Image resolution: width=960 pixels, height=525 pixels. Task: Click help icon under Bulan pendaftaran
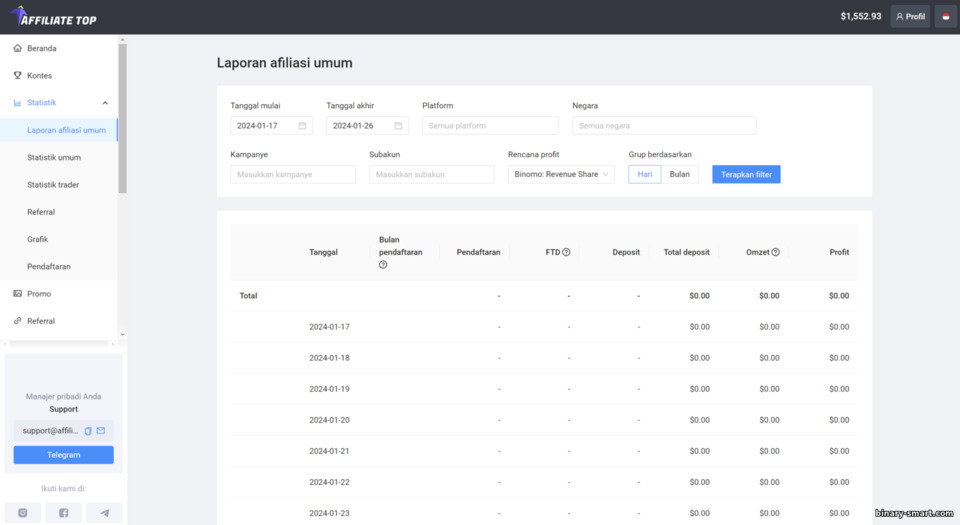pos(383,265)
